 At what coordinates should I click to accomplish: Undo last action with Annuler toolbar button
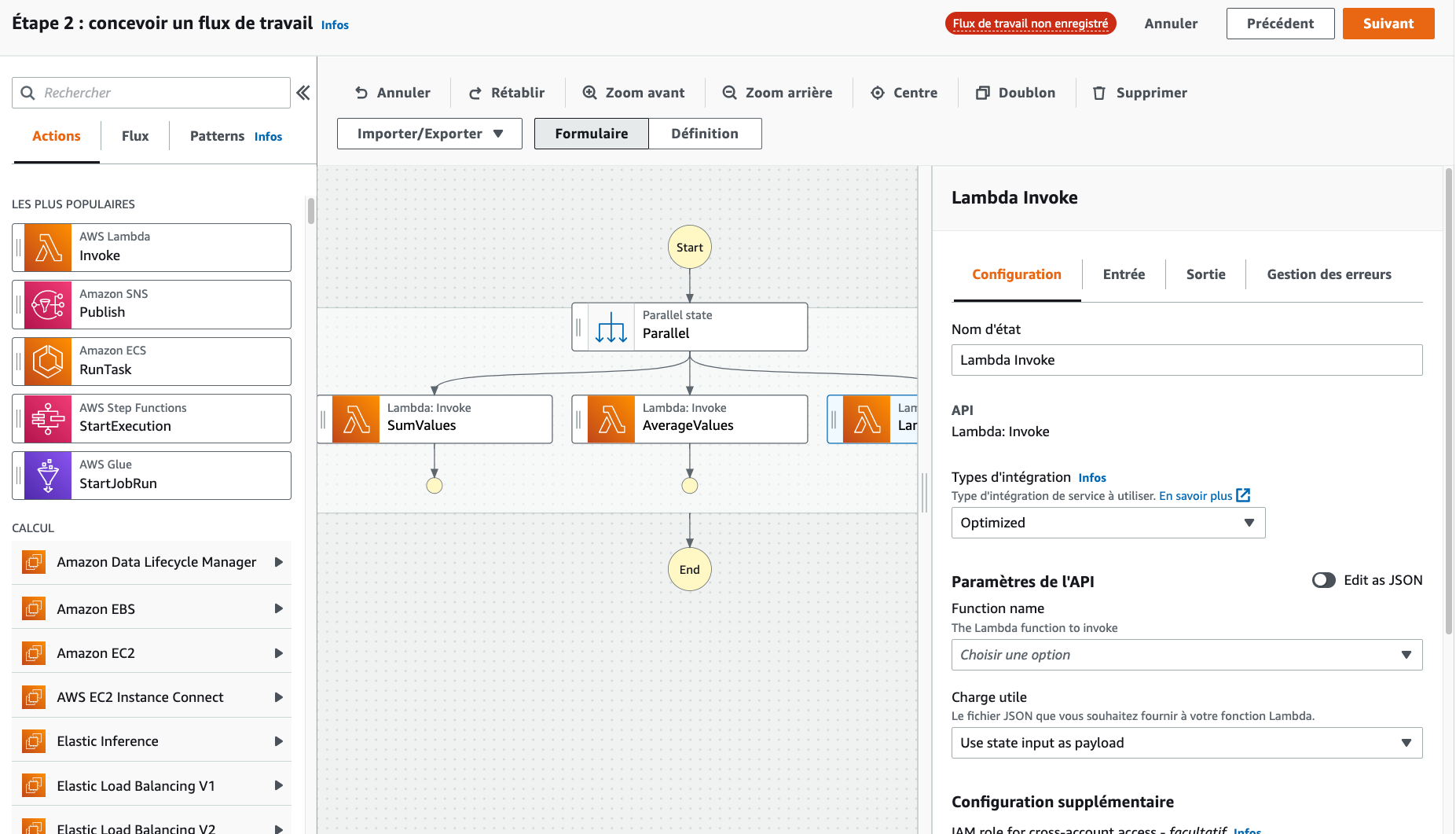[x=393, y=93]
